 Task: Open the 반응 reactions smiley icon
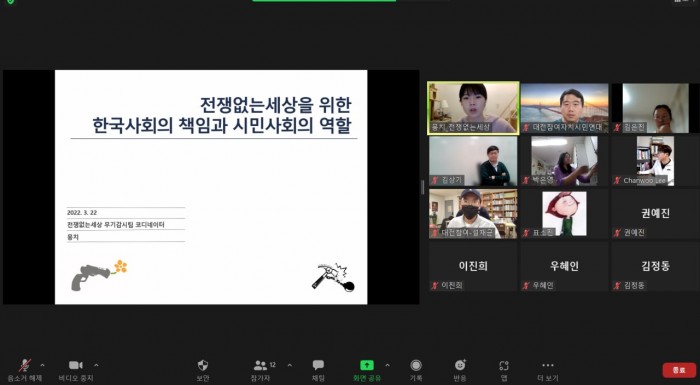click(x=460, y=365)
